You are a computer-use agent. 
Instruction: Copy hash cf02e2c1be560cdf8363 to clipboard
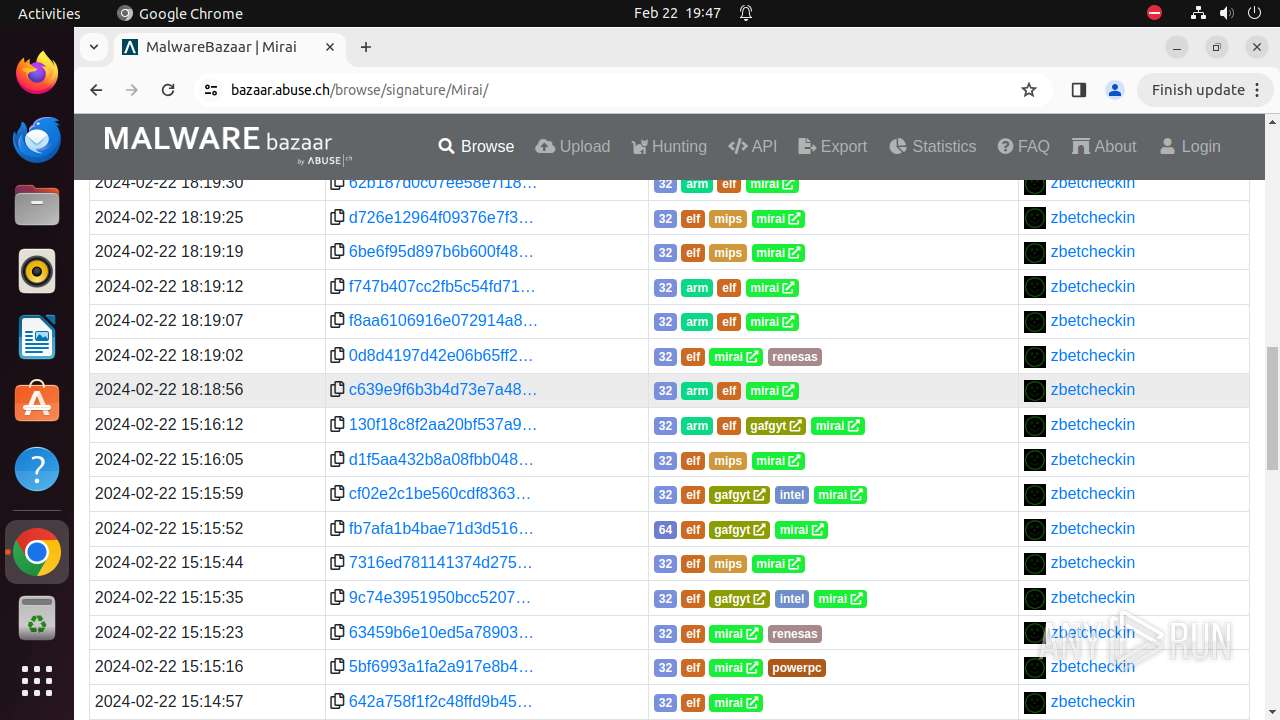337,494
